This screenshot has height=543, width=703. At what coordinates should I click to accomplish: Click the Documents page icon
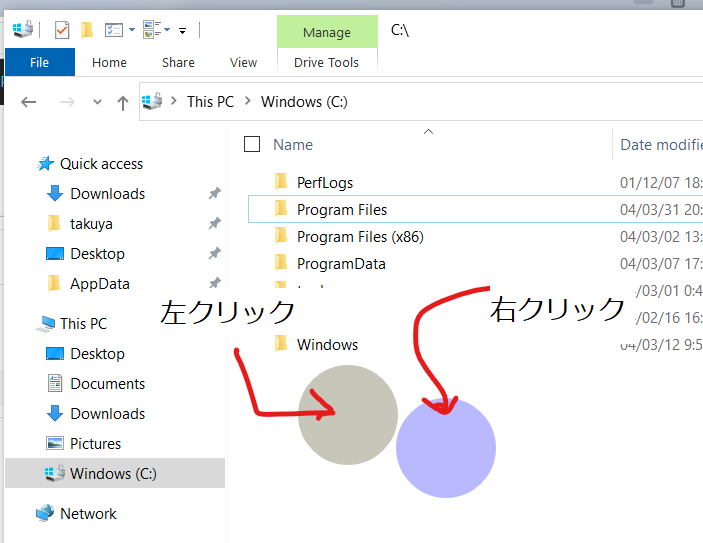pyautogui.click(x=55, y=383)
